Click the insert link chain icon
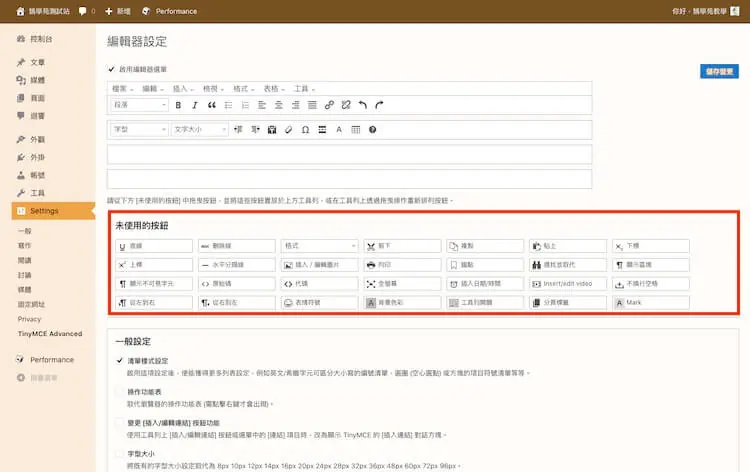Screen dimensions: 750x472 [329, 105]
